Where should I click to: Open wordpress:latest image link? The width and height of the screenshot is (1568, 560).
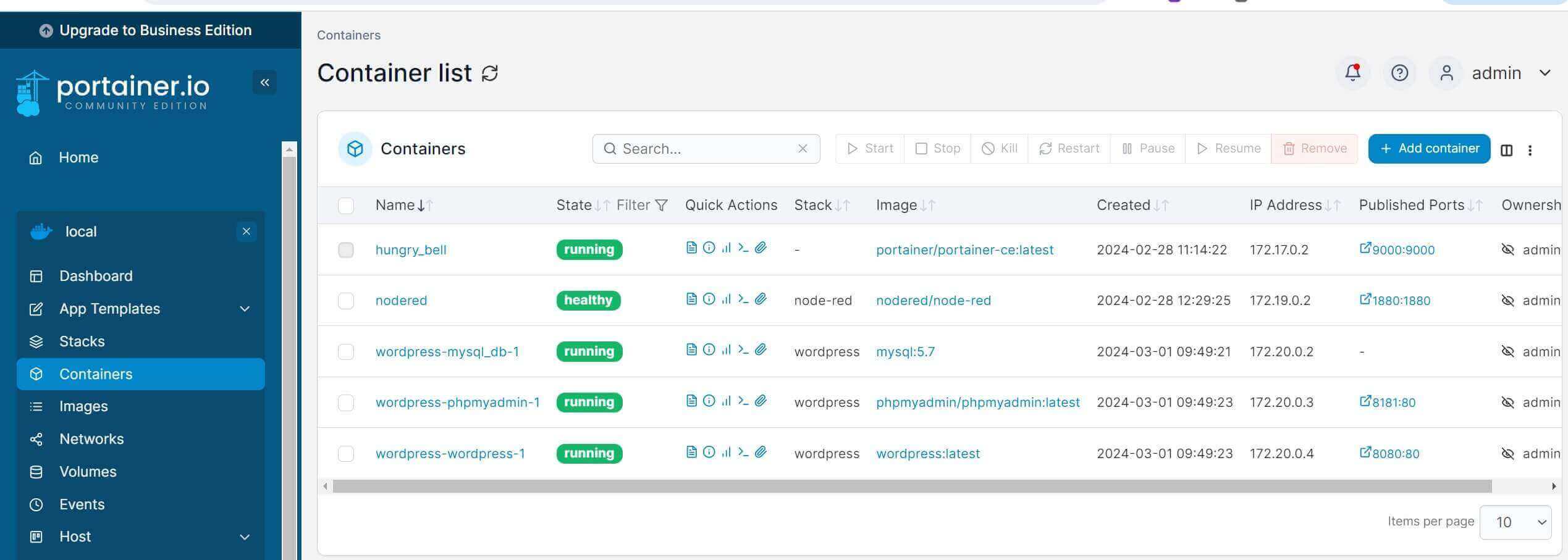[x=928, y=454]
